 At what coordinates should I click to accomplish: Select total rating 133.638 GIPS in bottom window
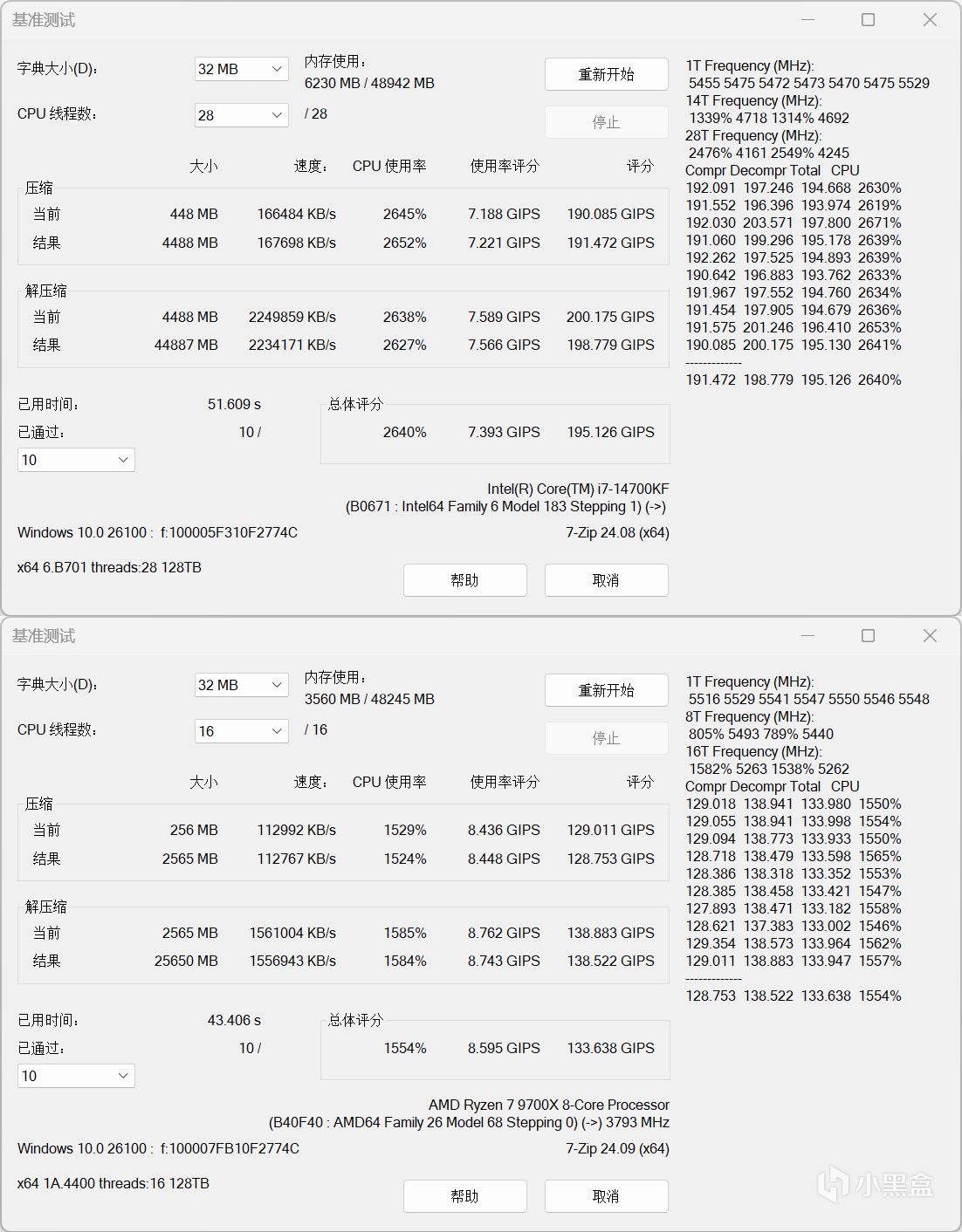coord(610,1048)
